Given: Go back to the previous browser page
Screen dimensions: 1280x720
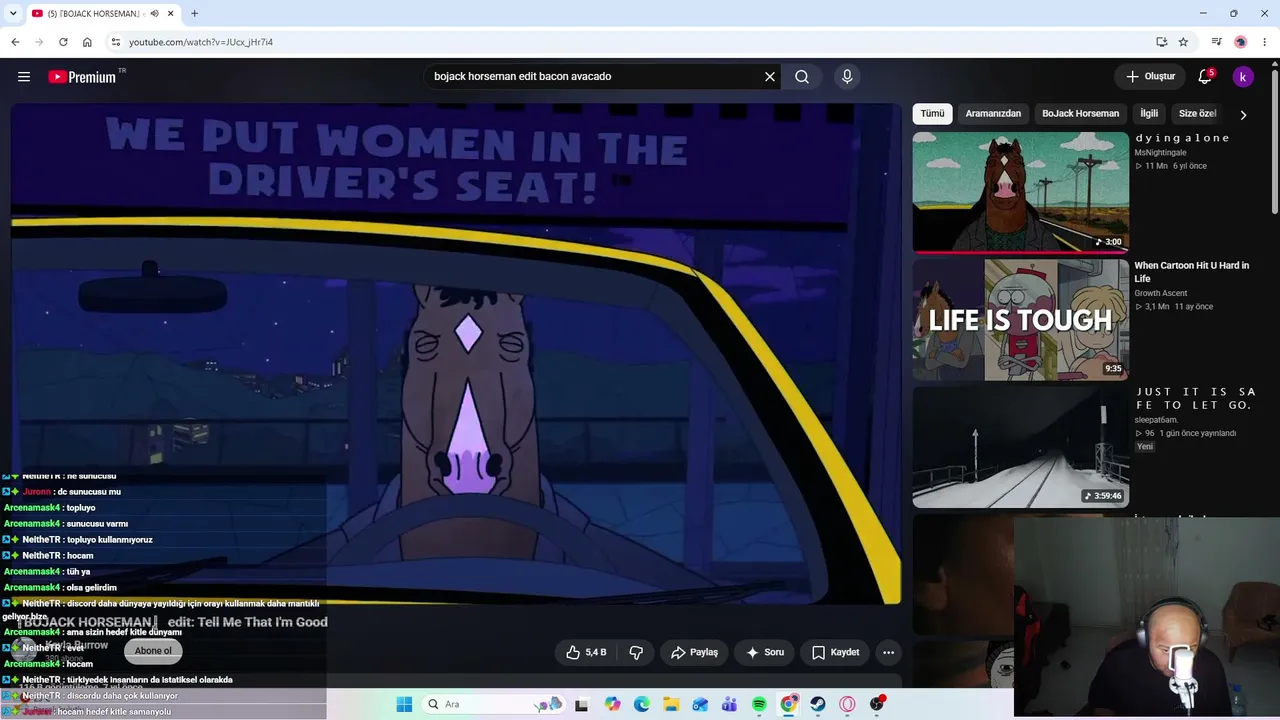Looking at the screenshot, I should (x=15, y=42).
